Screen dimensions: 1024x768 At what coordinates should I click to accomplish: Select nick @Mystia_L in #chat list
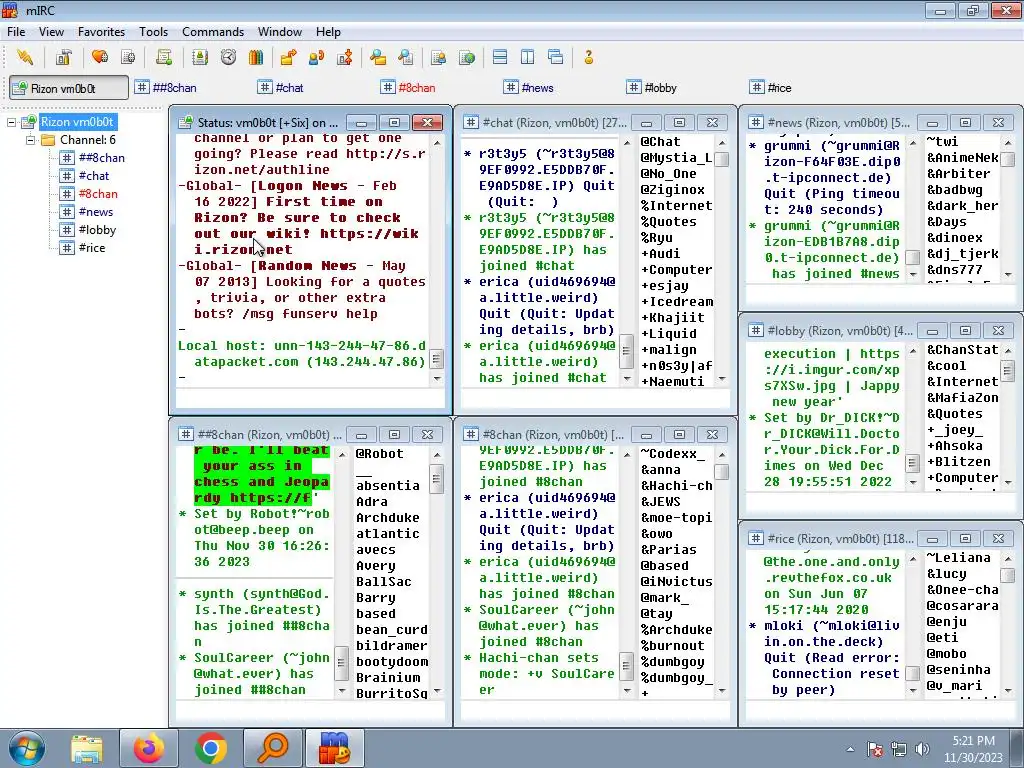coord(676,157)
